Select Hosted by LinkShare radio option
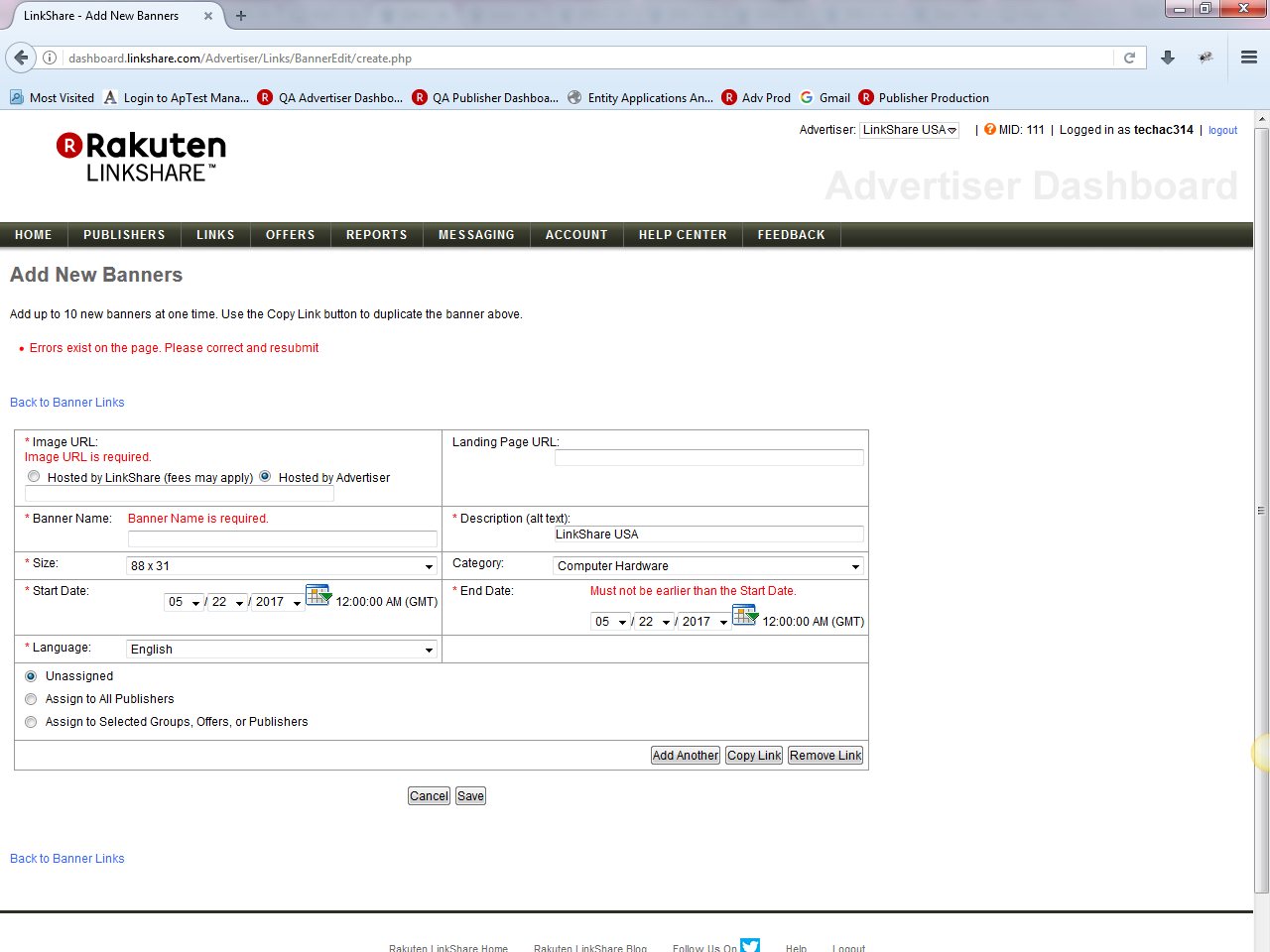The height and width of the screenshot is (952, 1270). pos(34,476)
